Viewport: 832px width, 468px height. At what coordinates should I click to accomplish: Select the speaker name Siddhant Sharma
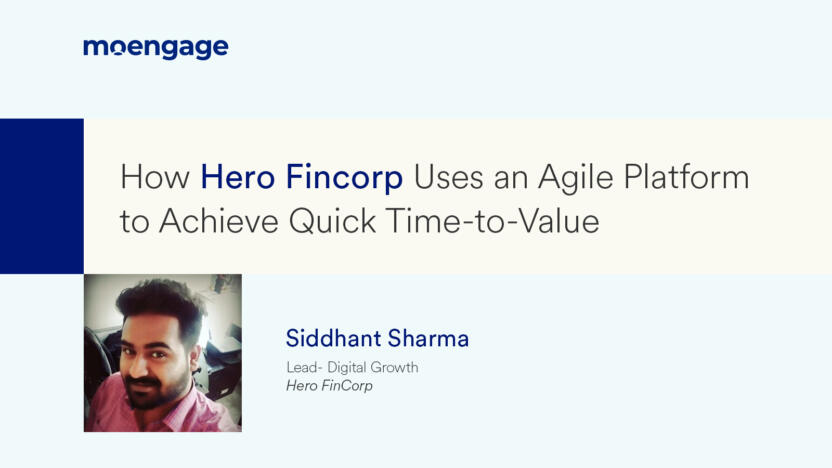tap(377, 339)
